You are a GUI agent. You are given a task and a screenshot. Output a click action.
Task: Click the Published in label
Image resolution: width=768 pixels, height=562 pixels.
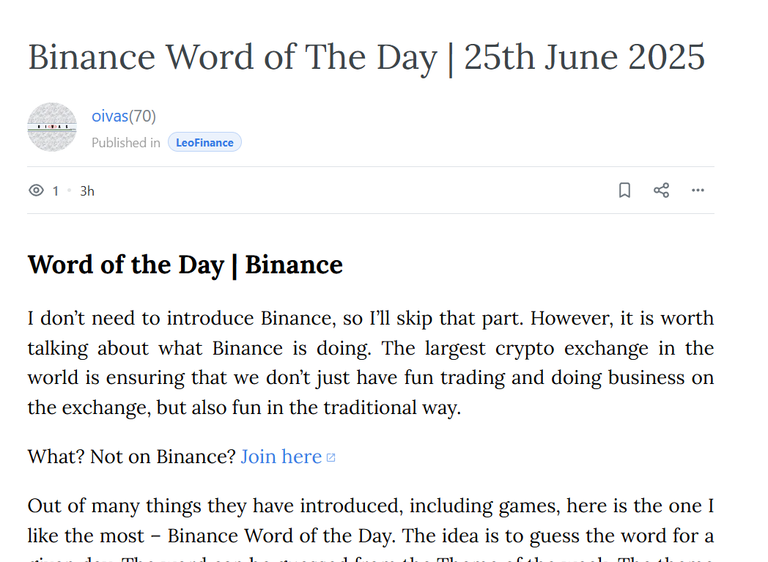click(126, 143)
